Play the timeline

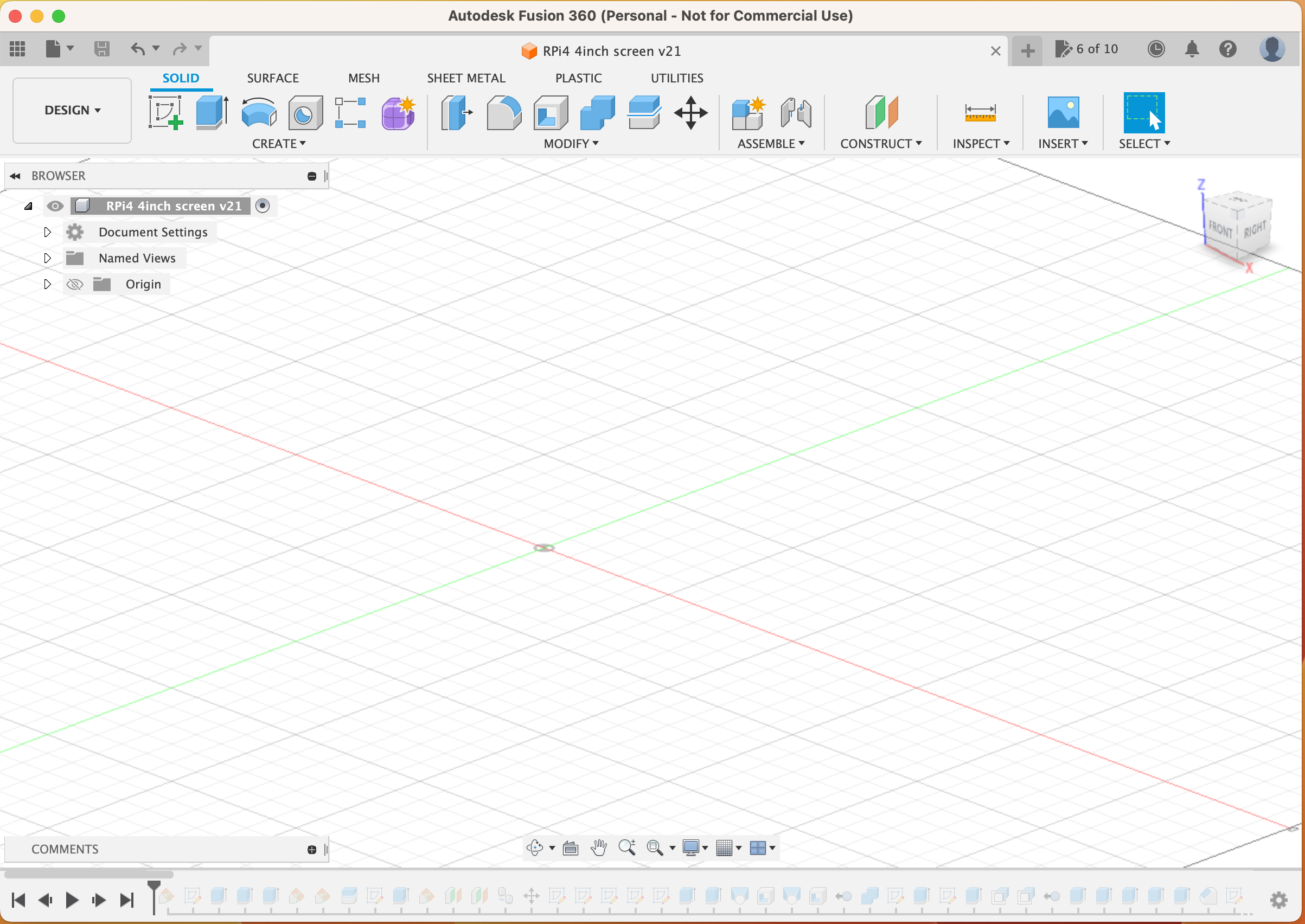coord(72,900)
